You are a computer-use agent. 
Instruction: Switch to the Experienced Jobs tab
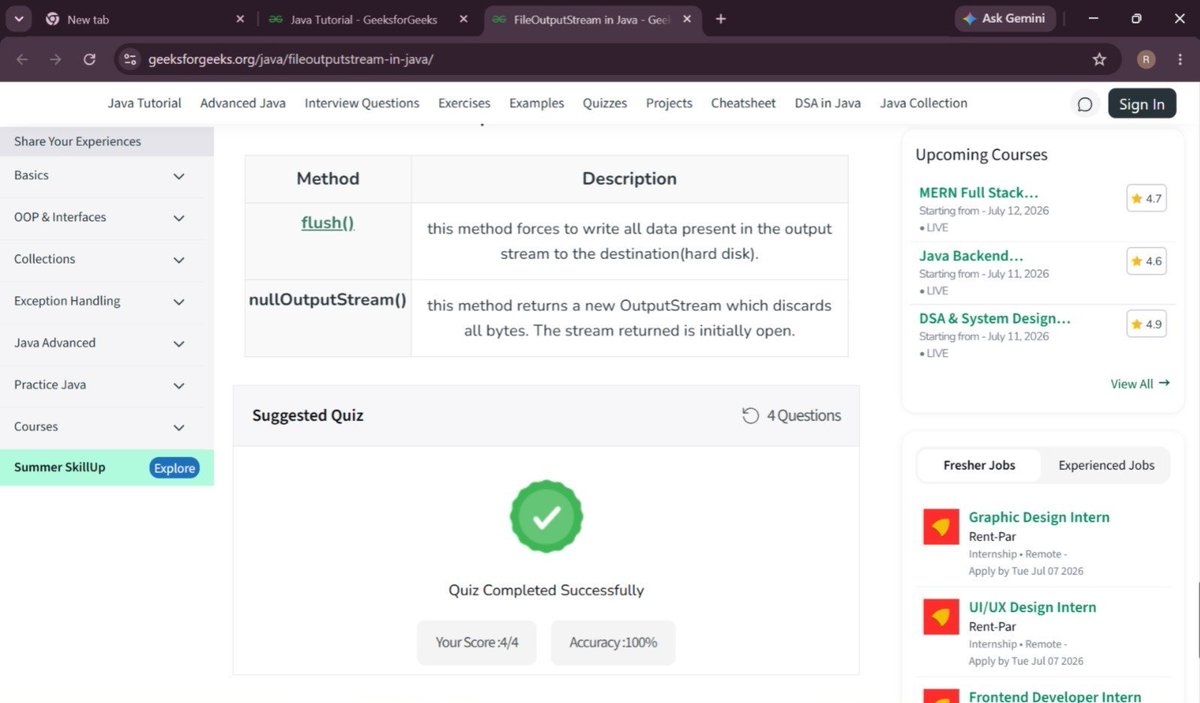pos(1106,465)
